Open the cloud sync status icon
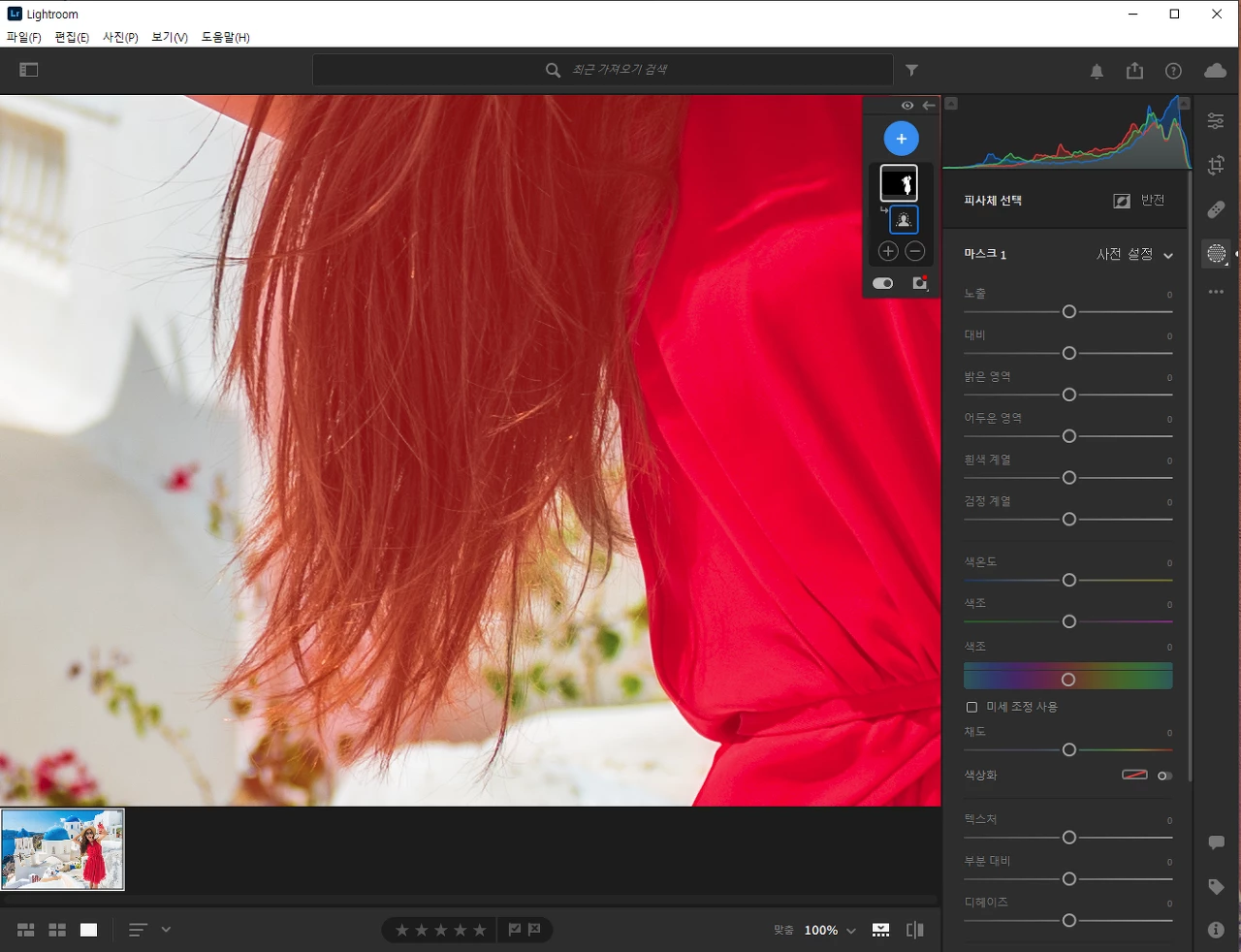Viewport: 1241px width, 952px height. tap(1215, 71)
